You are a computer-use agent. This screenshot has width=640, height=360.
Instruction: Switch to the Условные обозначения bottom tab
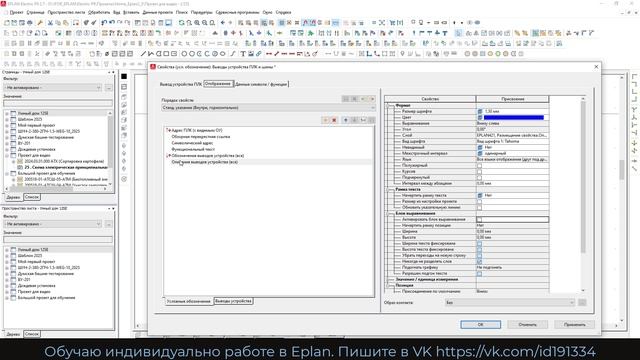click(189, 301)
